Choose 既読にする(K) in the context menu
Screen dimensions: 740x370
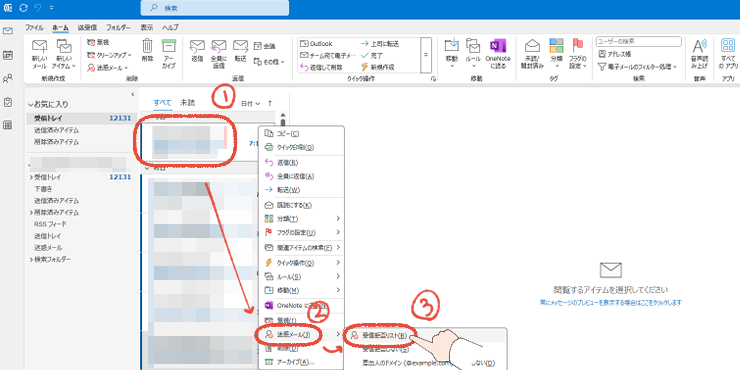coord(302,205)
